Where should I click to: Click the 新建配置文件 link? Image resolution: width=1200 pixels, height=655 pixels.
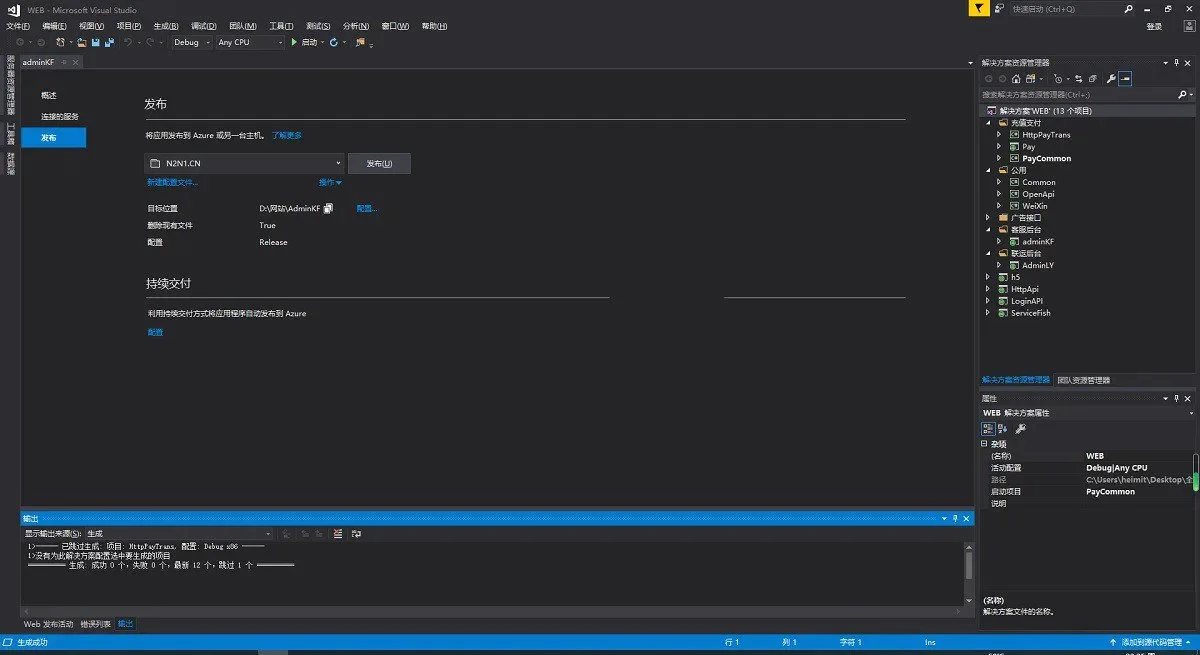172,183
